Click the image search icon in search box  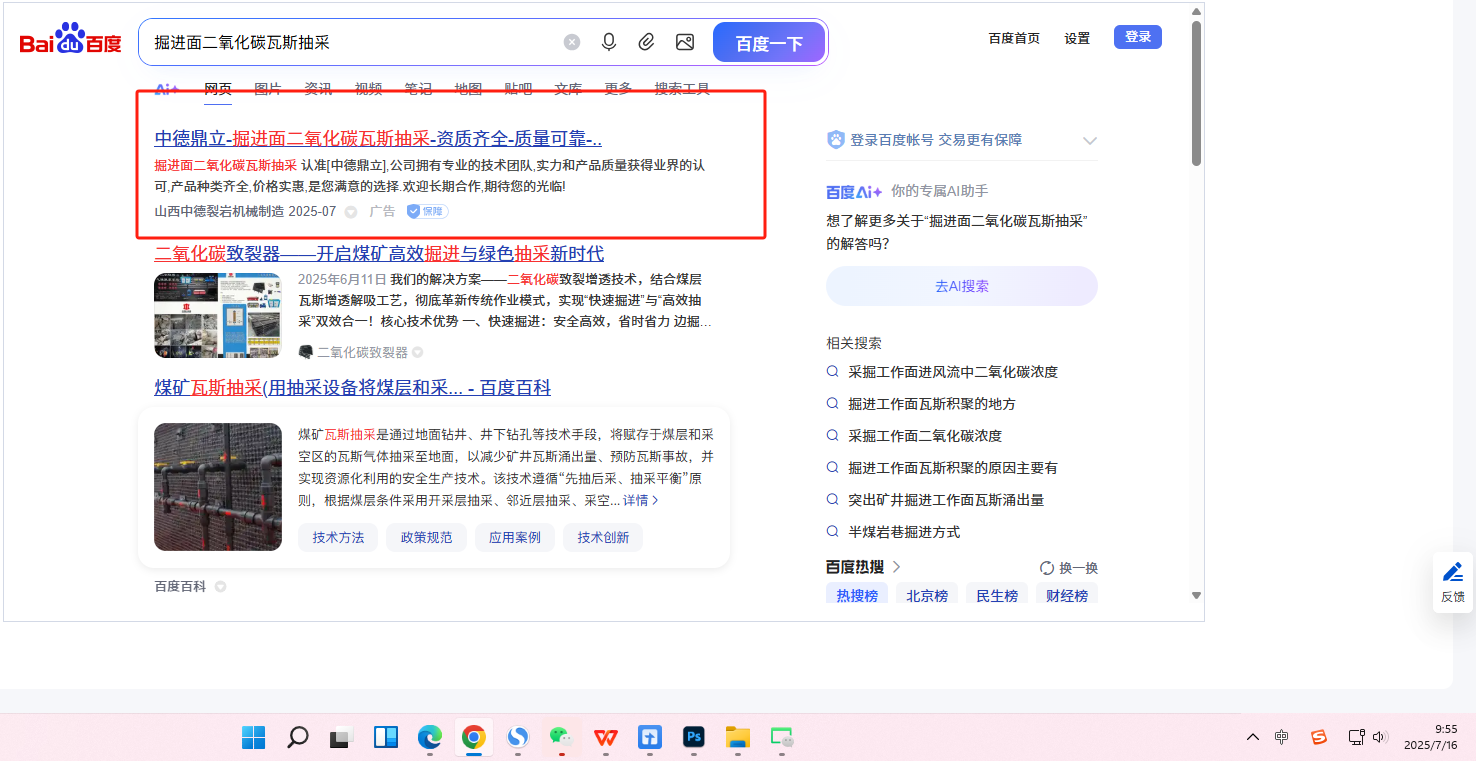(x=685, y=42)
